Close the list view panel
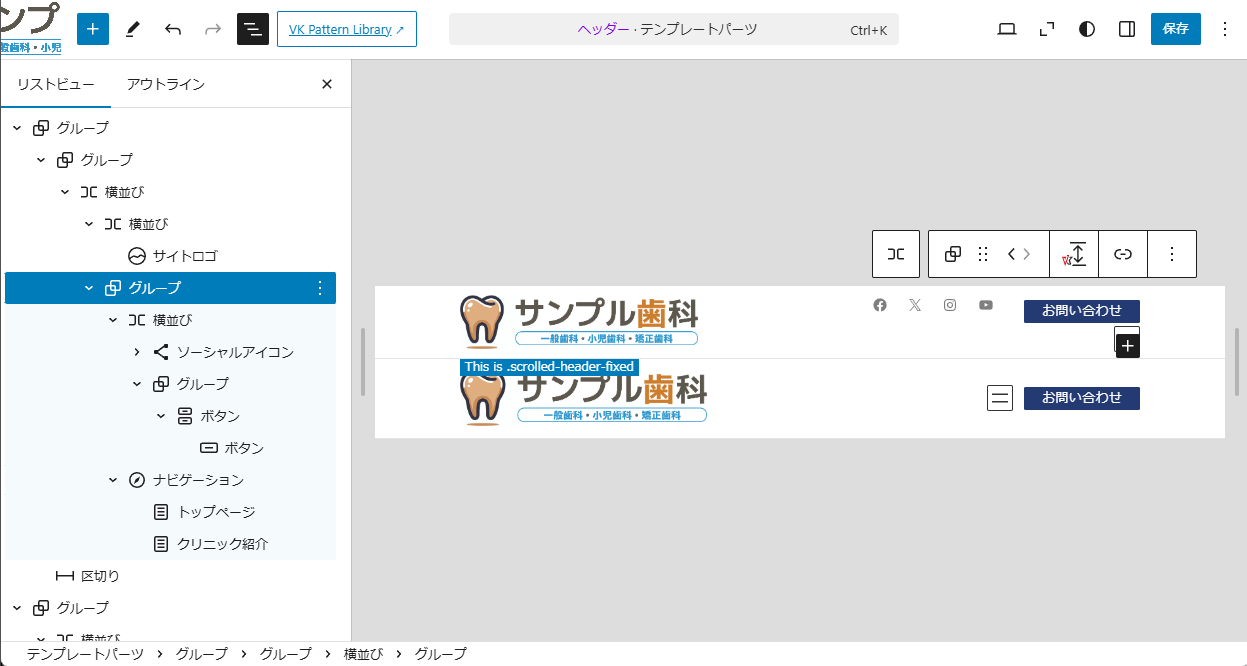Viewport: 1247px width, 666px height. 326,84
